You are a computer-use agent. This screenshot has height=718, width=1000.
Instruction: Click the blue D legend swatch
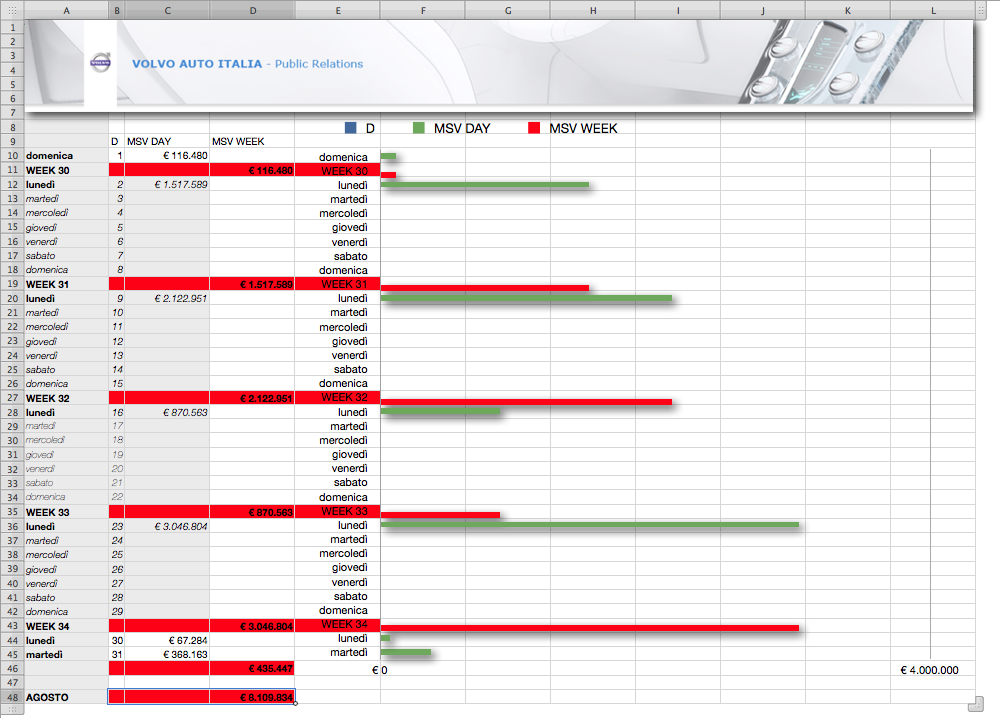coord(350,128)
